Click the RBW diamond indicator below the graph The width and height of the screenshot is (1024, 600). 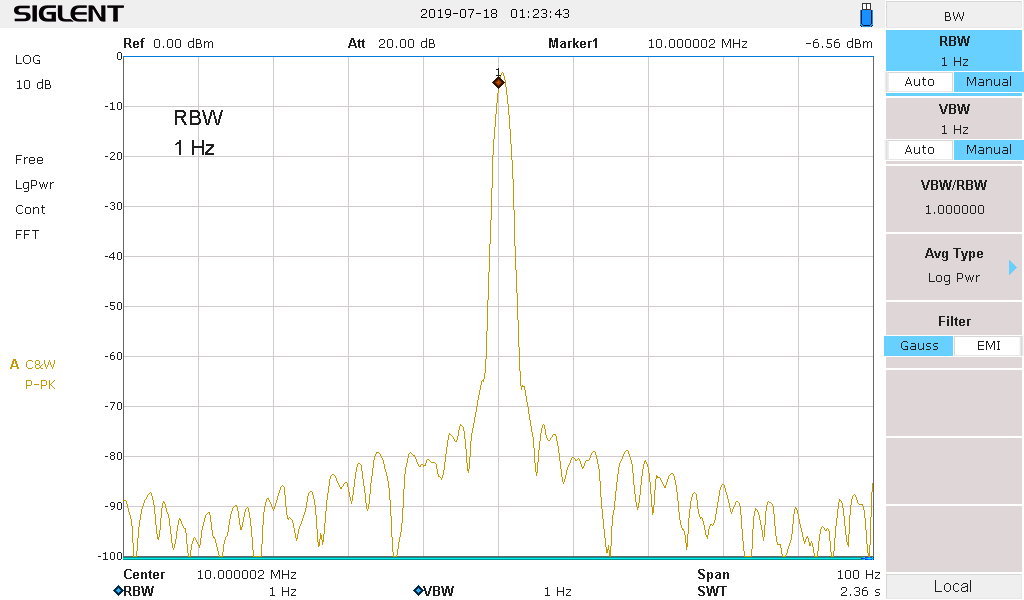(x=118, y=591)
